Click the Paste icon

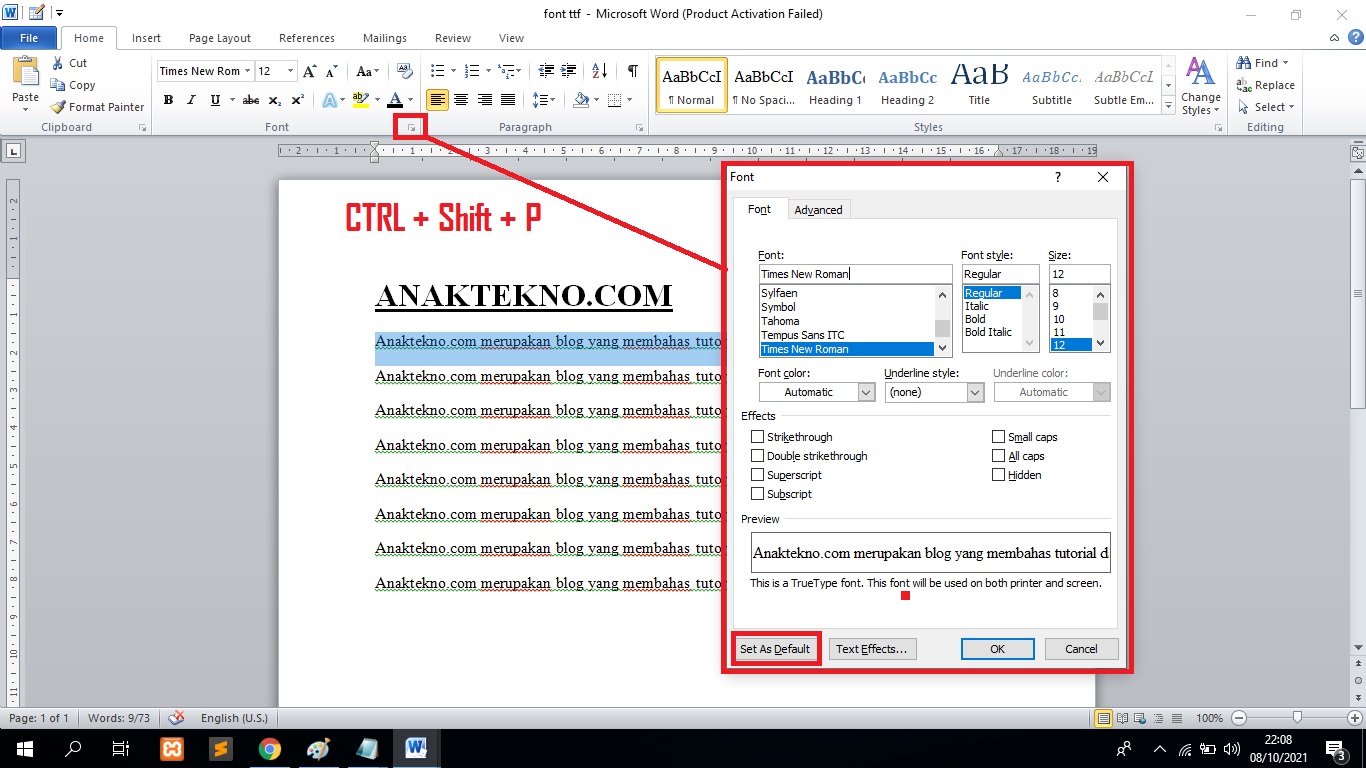click(25, 72)
